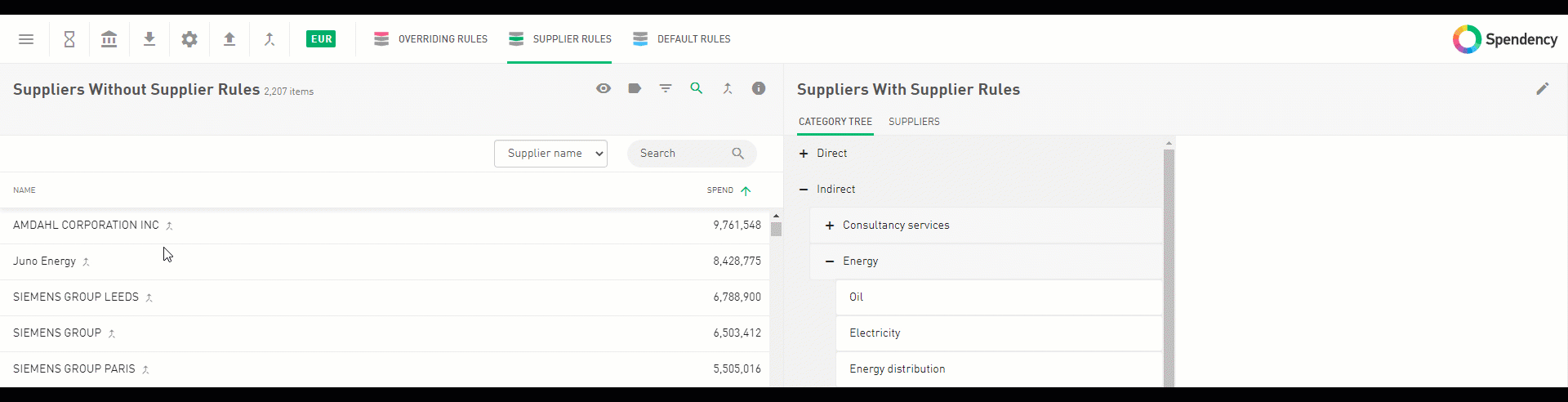Viewport: 1568px width, 402px height.
Task: Switch to the Overriding Rules tab
Action: click(430, 39)
